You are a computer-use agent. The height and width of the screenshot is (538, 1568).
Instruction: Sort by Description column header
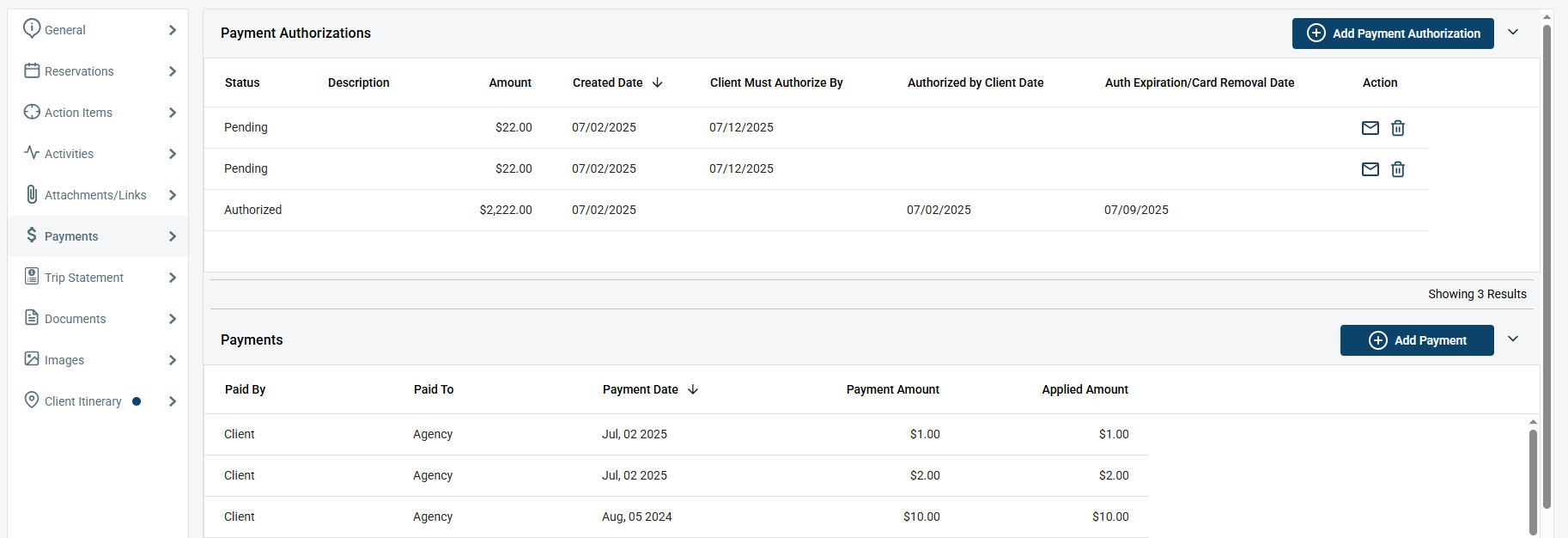coord(359,83)
